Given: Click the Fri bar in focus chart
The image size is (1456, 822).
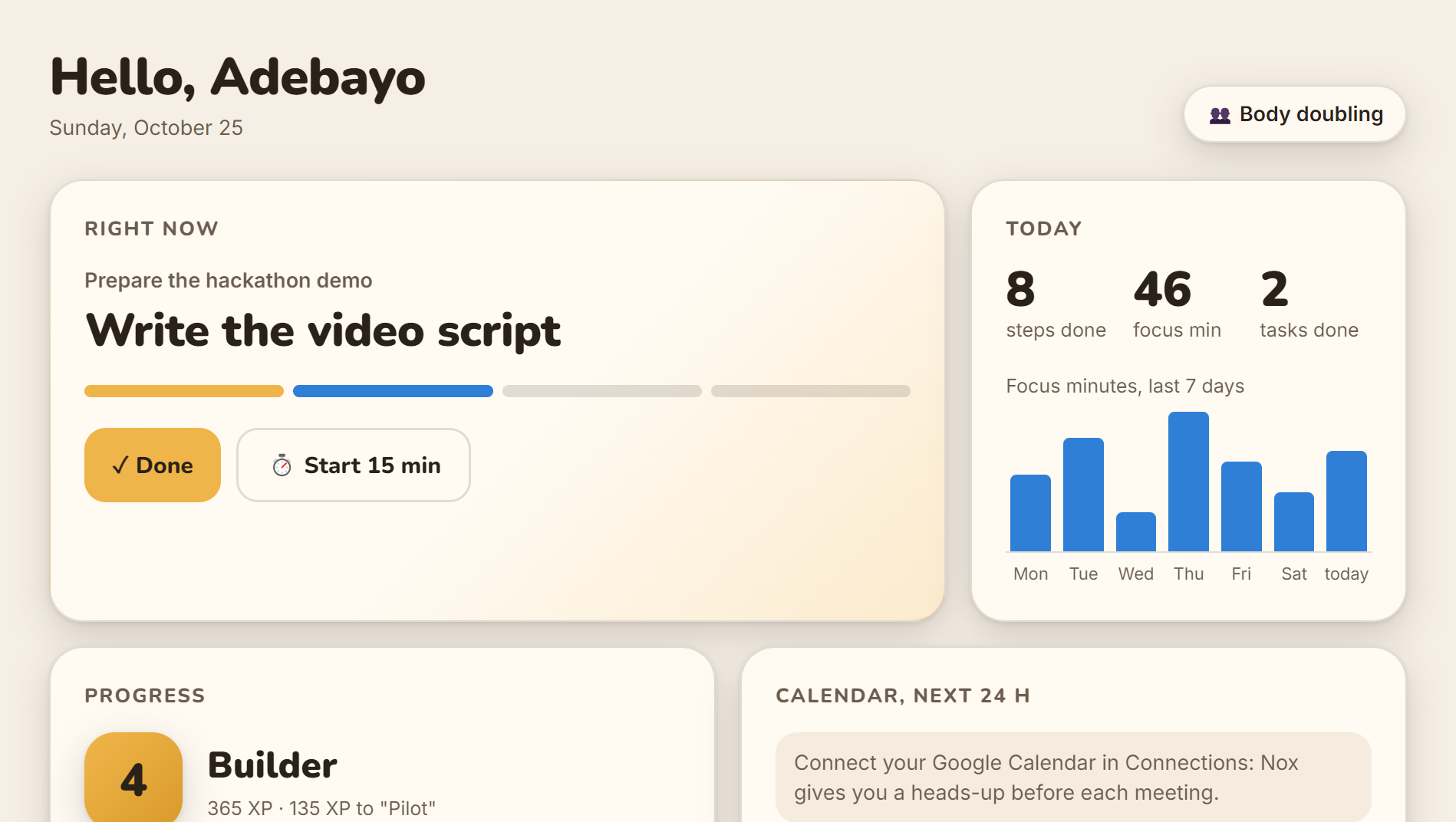Looking at the screenshot, I should tap(1241, 506).
